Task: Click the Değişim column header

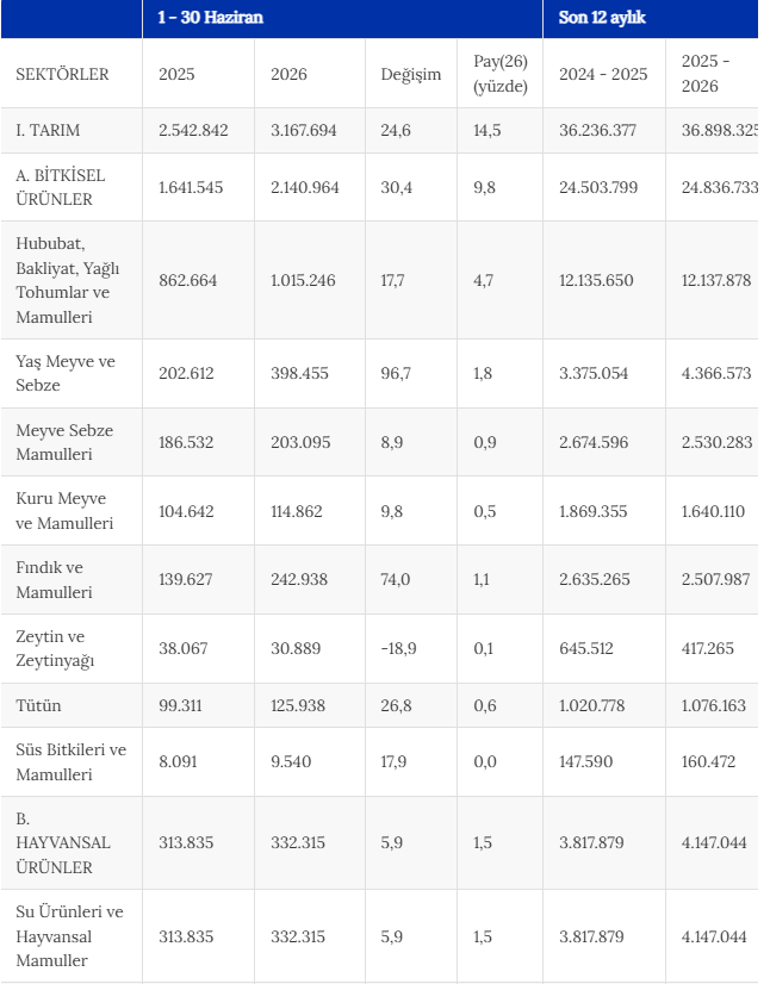Action: tap(410, 74)
